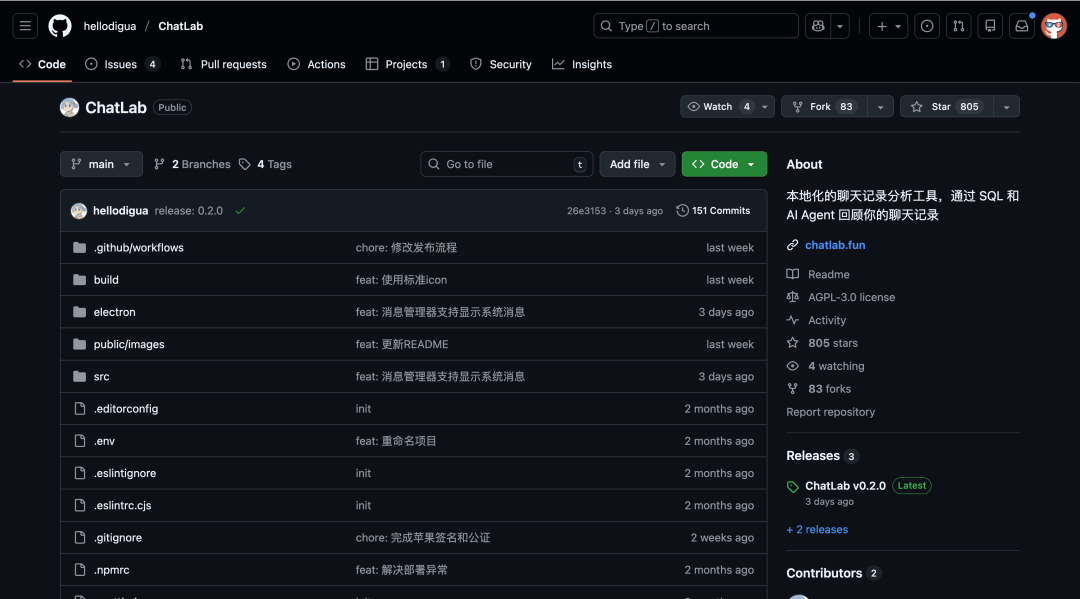Click the AGPL-3.0 license scale icon
The width and height of the screenshot is (1080, 599).
point(795,296)
